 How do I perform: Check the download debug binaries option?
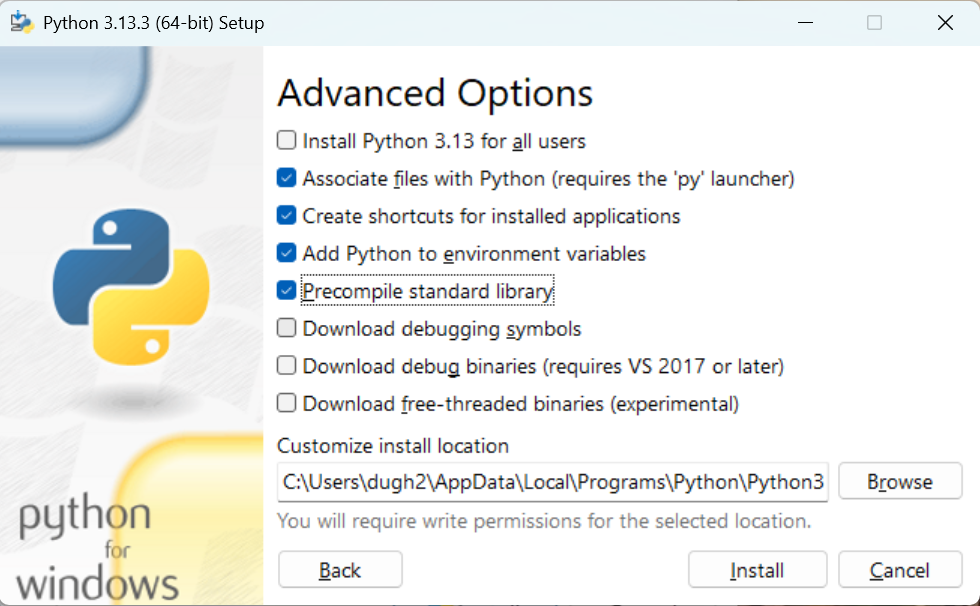[286, 365]
